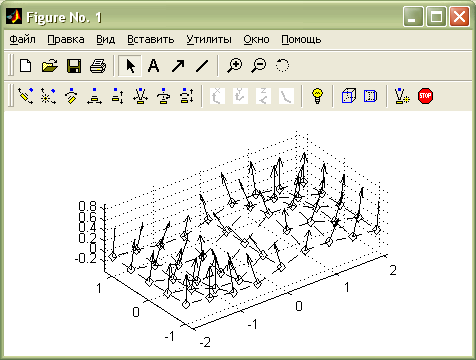Select the pan/tilt camera tool

(71, 96)
